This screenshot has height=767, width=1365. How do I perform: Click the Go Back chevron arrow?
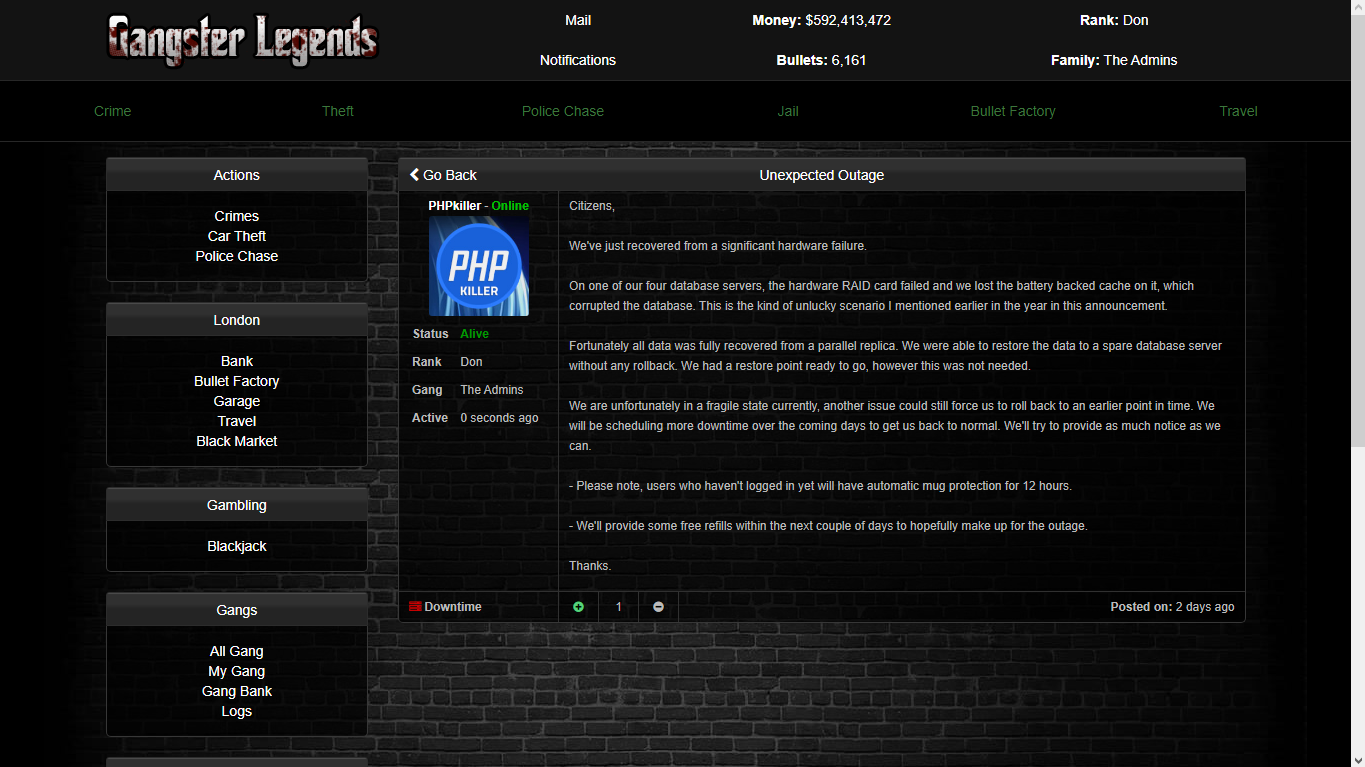coord(415,175)
